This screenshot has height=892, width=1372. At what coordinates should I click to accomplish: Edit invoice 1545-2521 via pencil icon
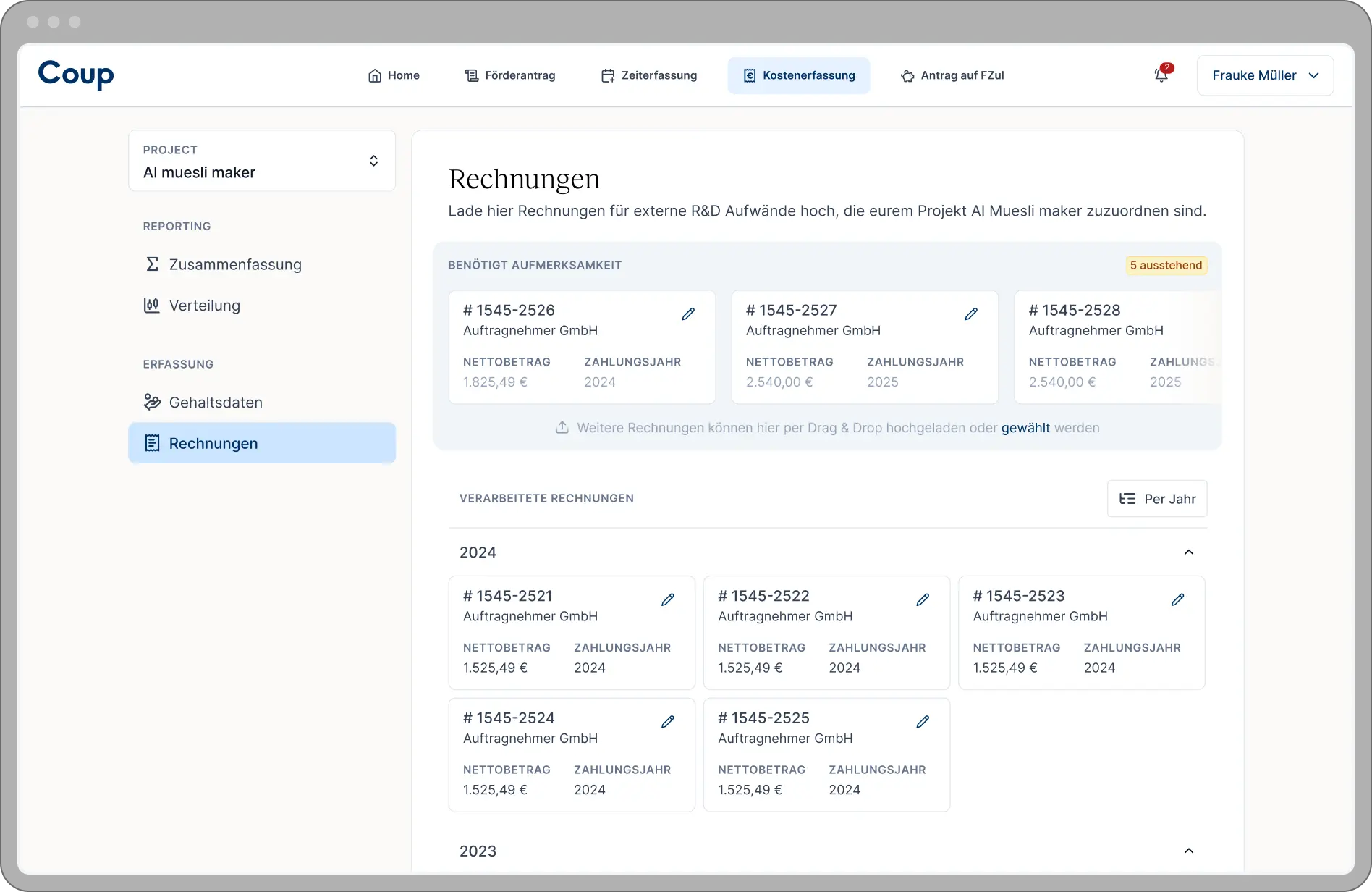pyautogui.click(x=668, y=599)
